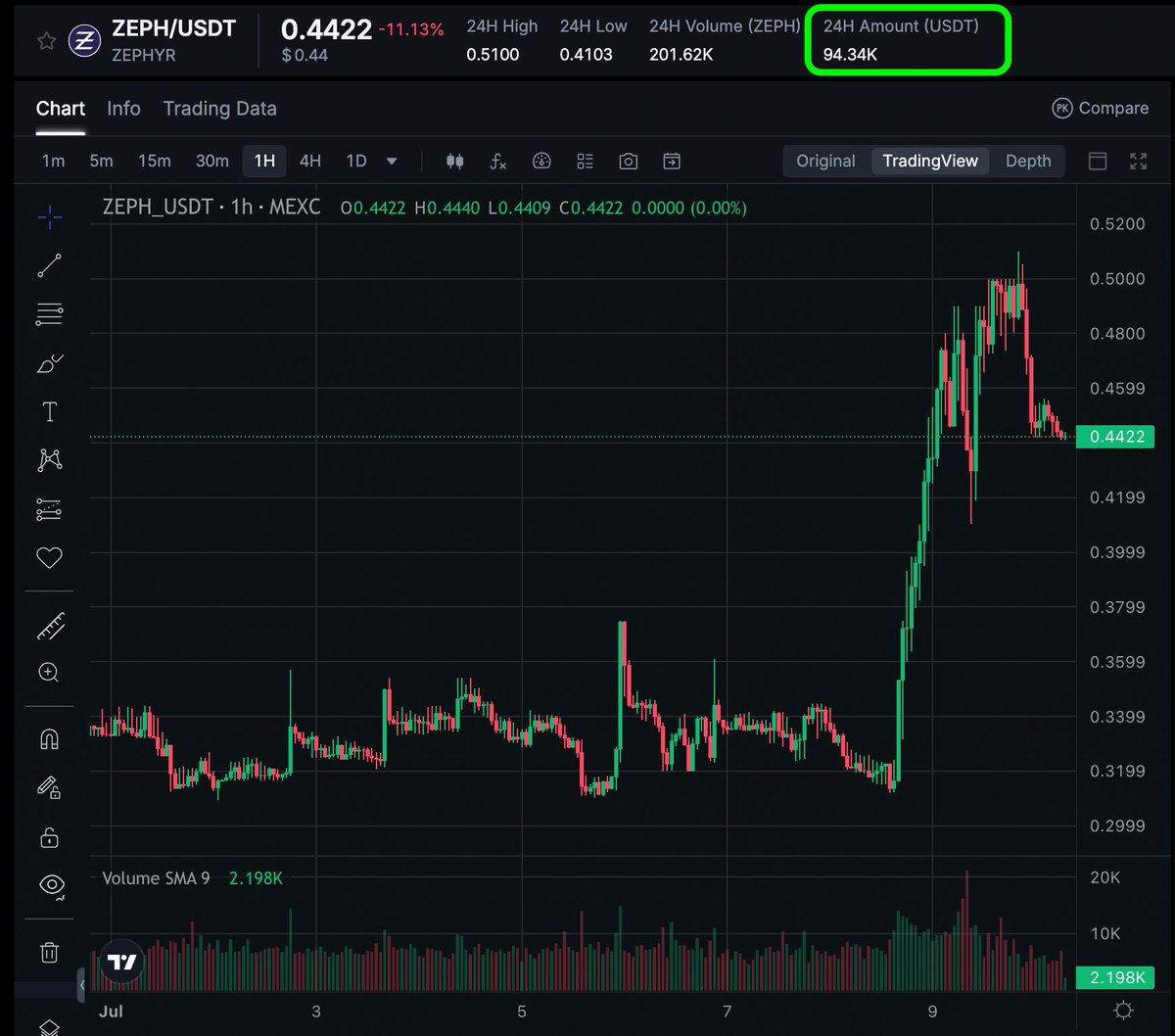Click the 2.198K volume axis tag
This screenshot has width=1175, height=1036.
(x=1116, y=977)
